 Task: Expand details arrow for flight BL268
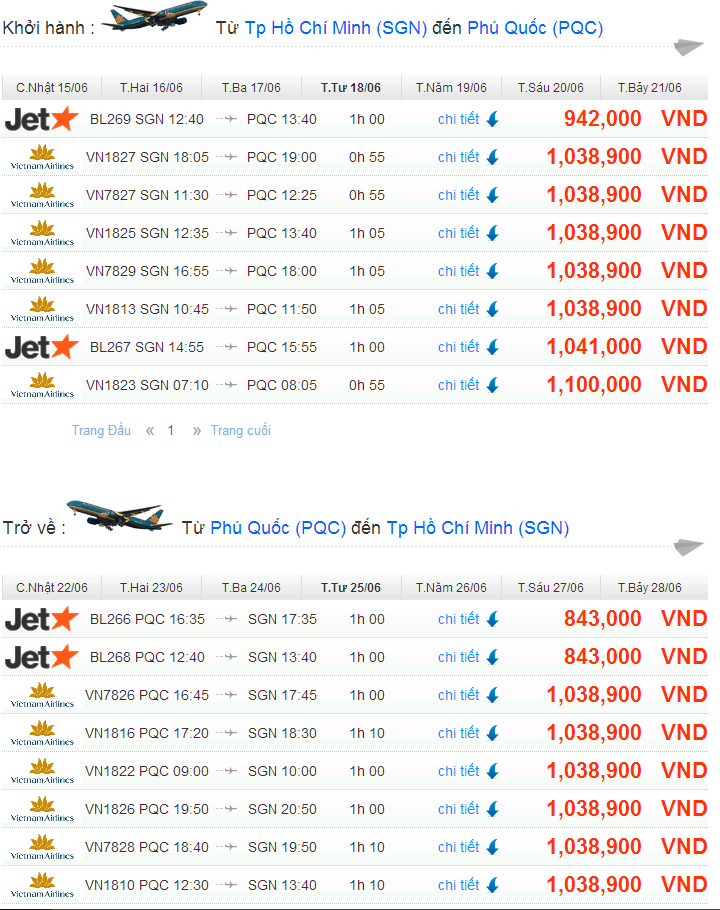pos(492,658)
